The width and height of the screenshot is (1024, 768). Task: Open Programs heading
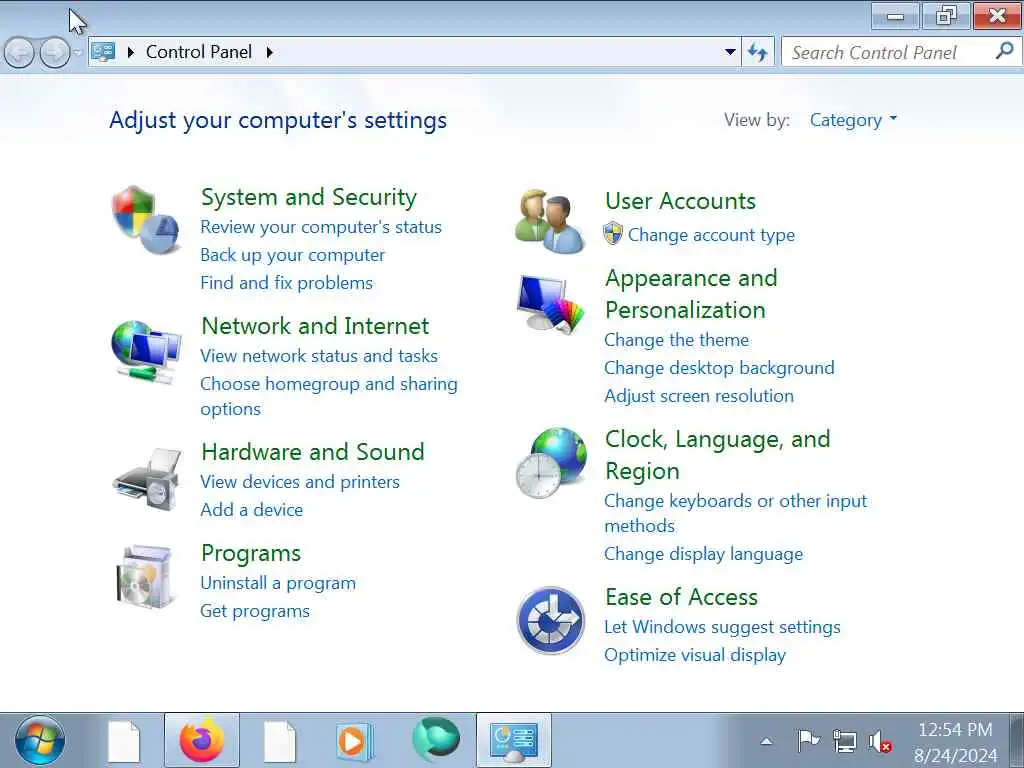(x=251, y=554)
